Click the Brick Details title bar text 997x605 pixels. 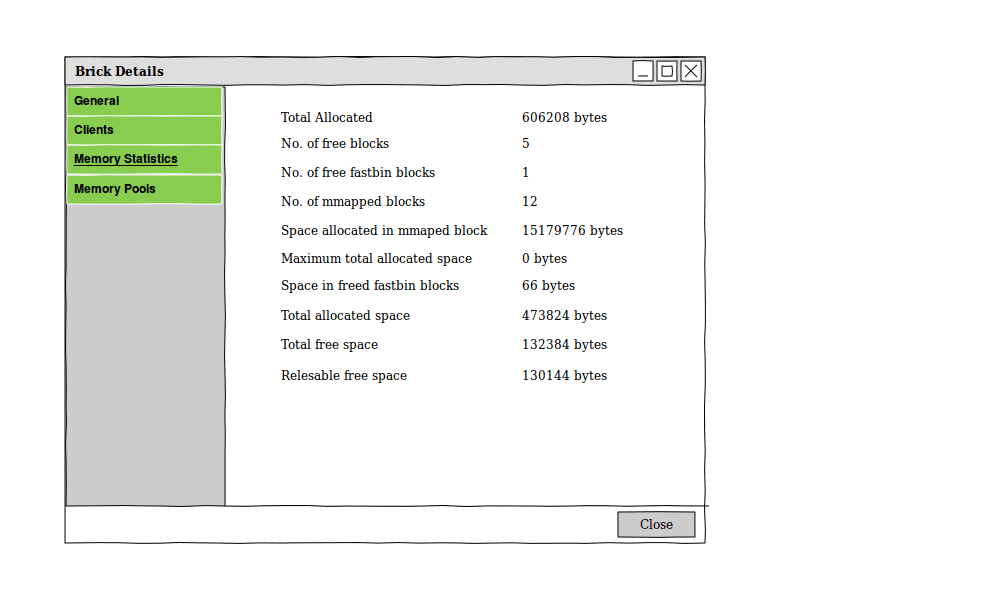coord(119,71)
